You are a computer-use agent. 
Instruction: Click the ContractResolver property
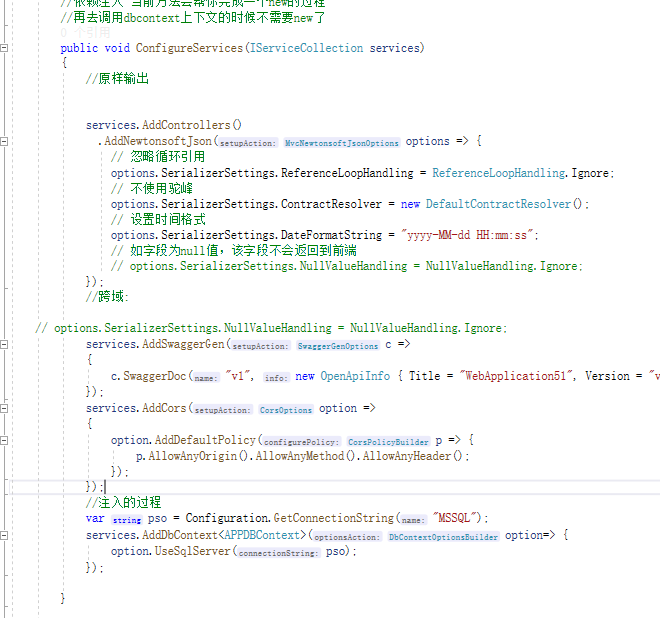331,204
